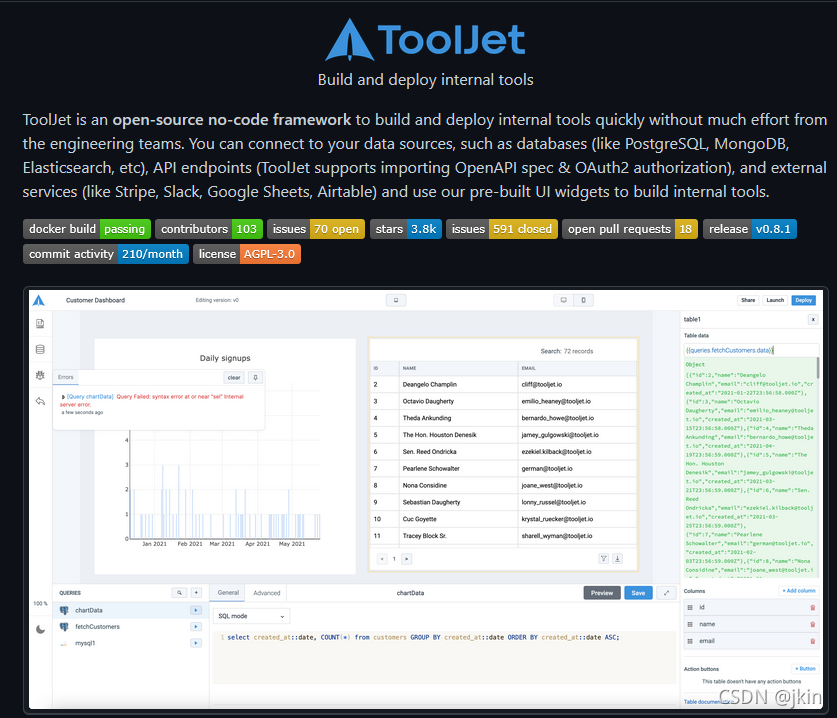Run the chartData query
This screenshot has width=837, height=718.
(x=196, y=610)
